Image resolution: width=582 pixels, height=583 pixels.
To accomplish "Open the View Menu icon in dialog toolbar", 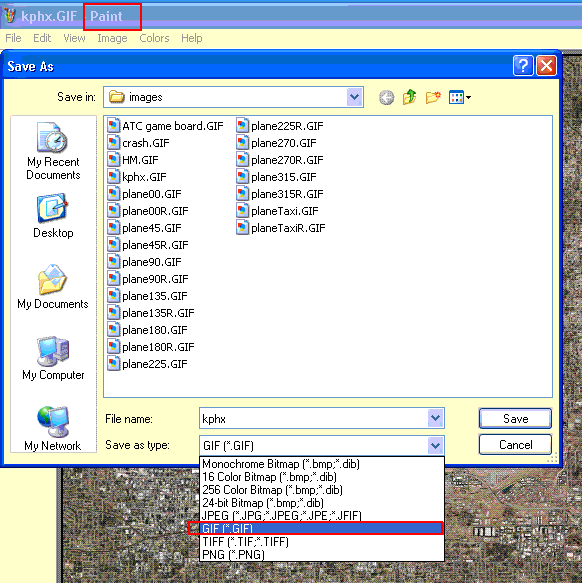I will click(x=460, y=97).
